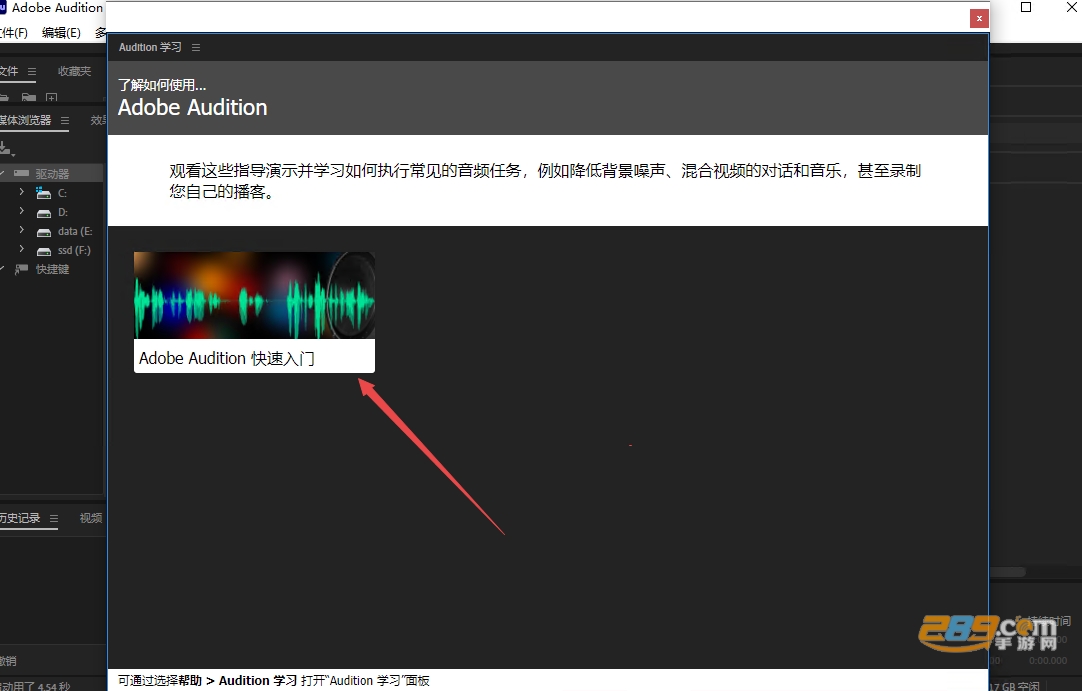Select the 文件 panel tab
Image resolution: width=1082 pixels, height=691 pixels.
pos(9,71)
